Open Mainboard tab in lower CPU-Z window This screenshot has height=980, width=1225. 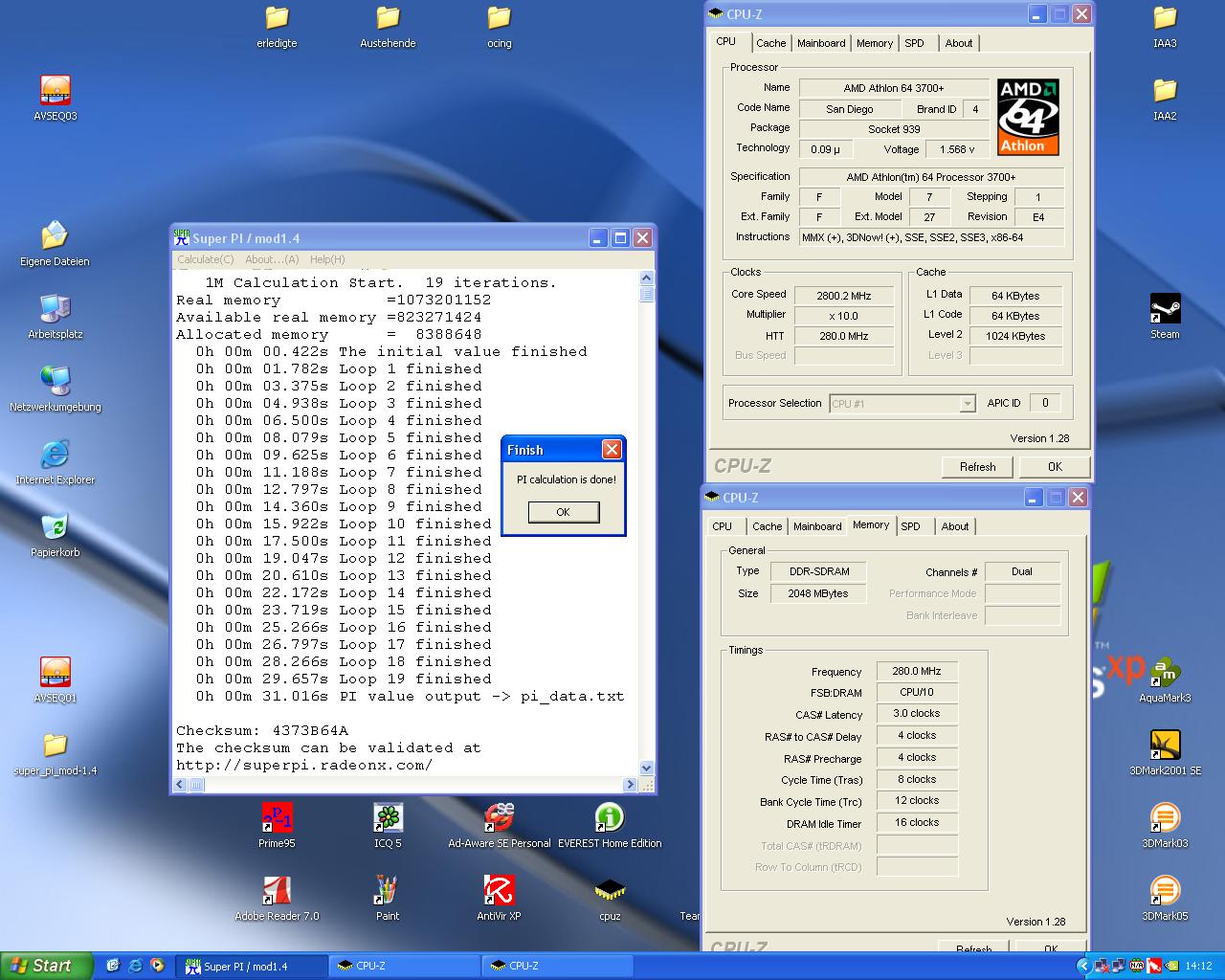click(x=817, y=526)
